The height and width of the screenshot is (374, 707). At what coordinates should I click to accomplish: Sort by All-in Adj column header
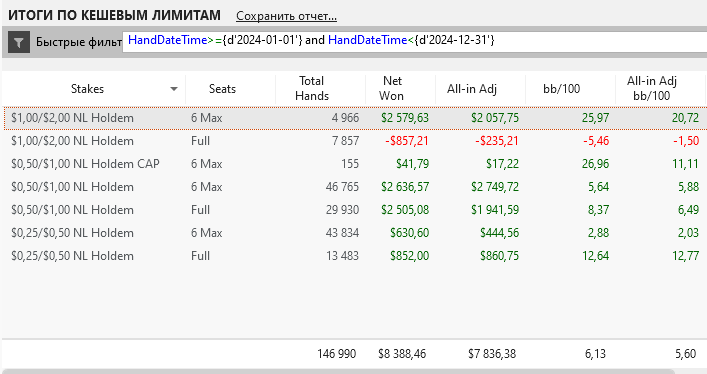(472, 89)
